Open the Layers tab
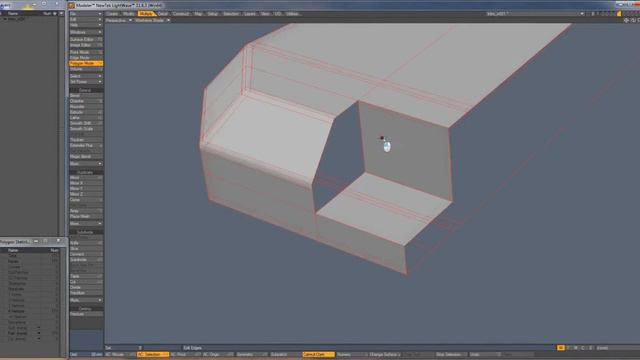 pyautogui.click(x=250, y=14)
